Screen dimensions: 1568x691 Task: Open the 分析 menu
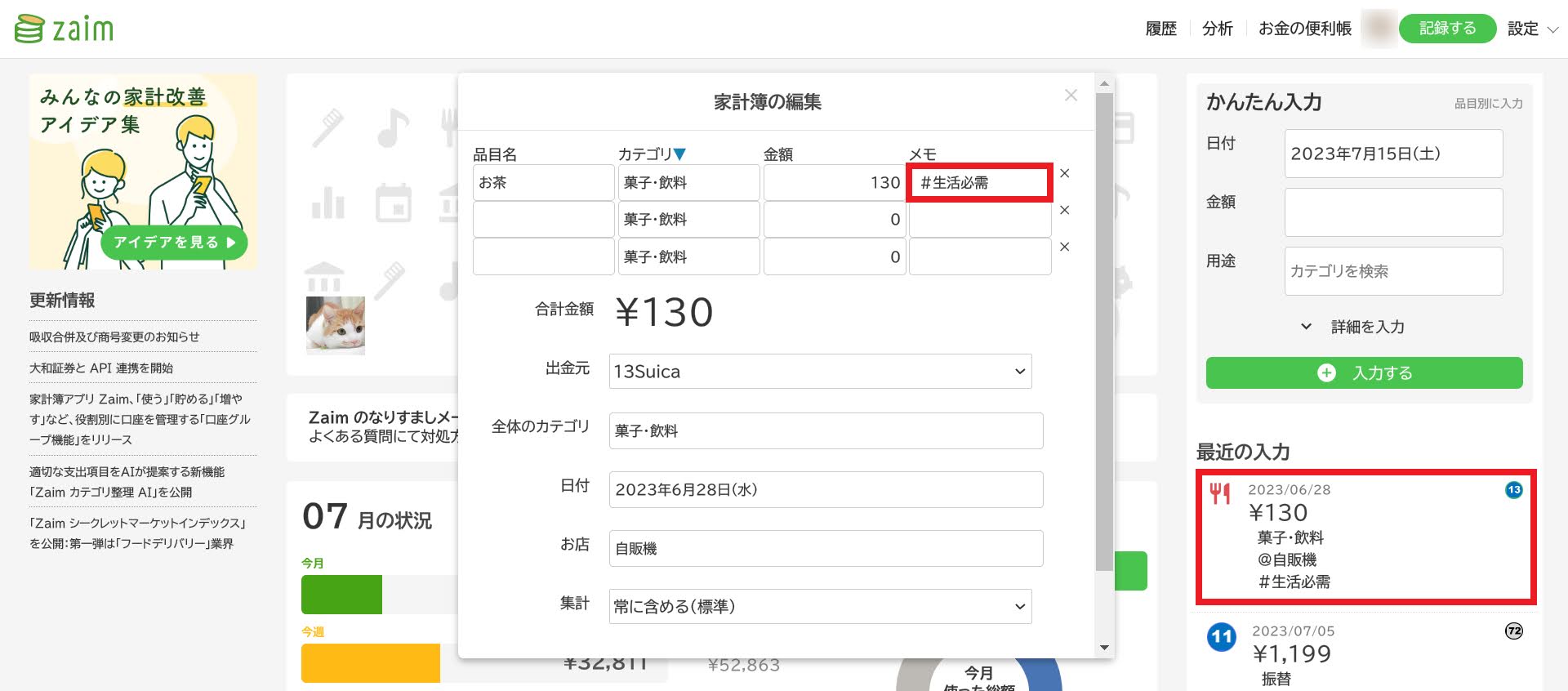pos(1217,29)
